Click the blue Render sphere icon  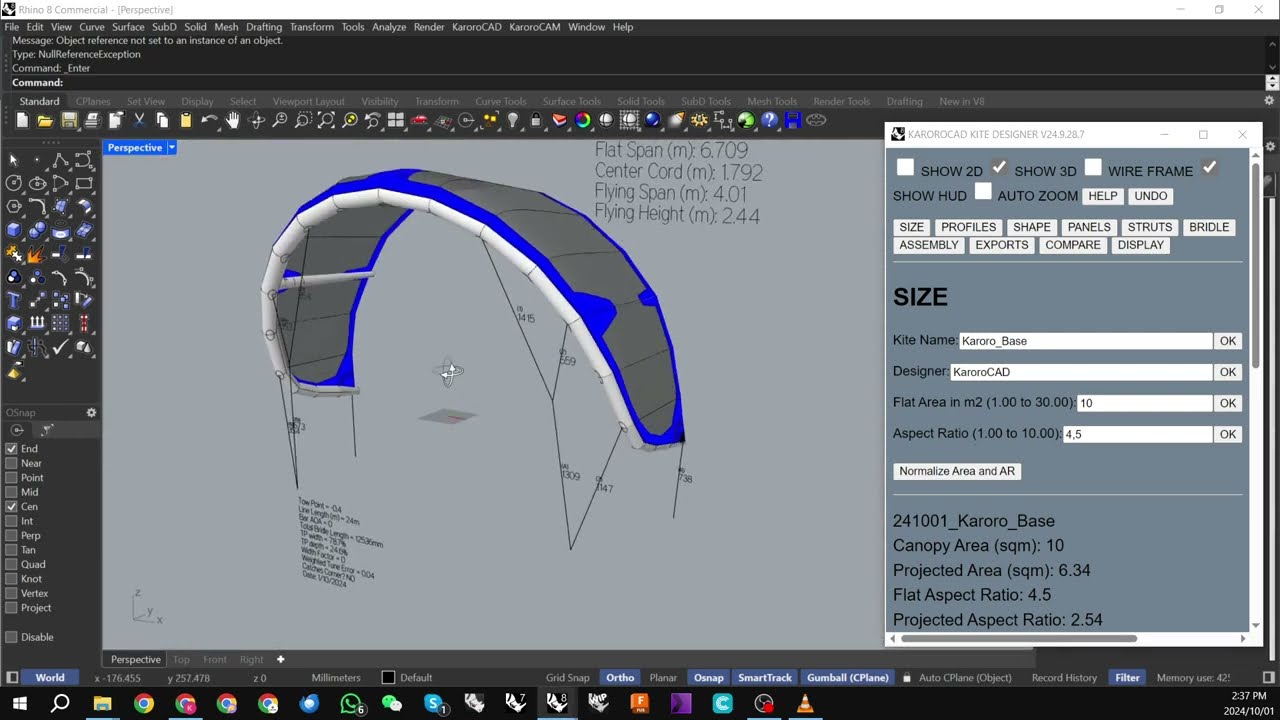click(x=653, y=121)
